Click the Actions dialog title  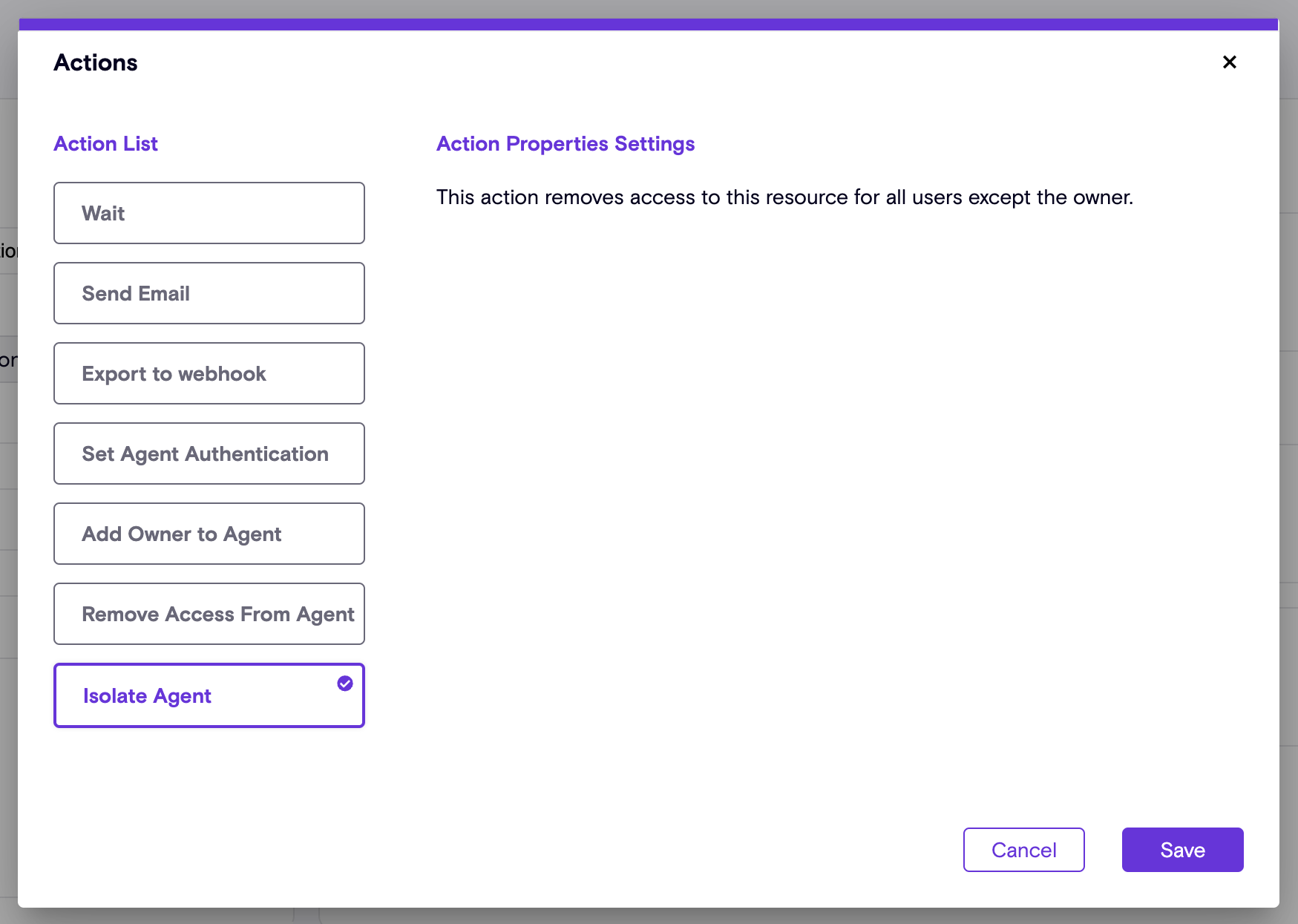click(x=96, y=63)
